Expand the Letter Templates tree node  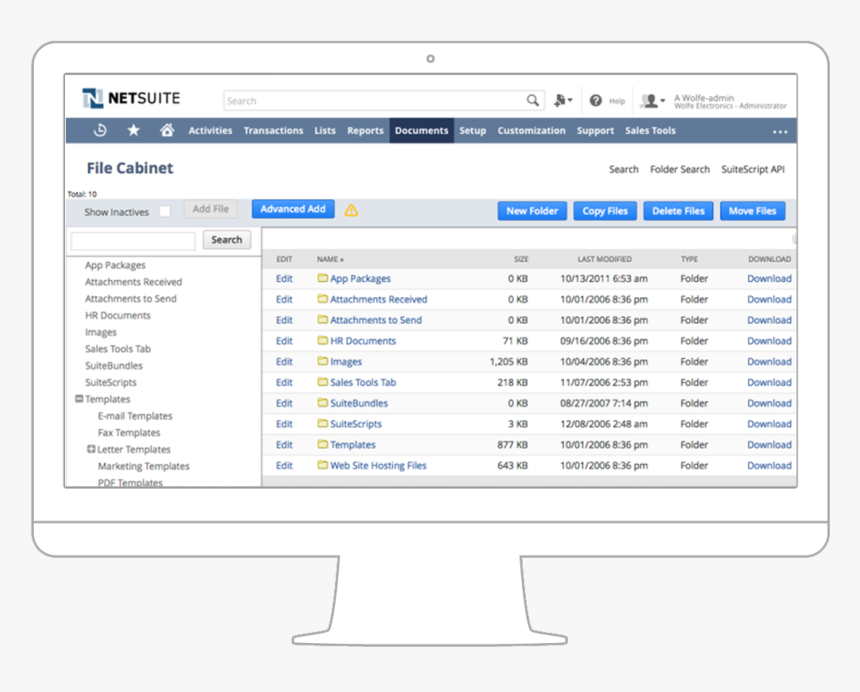(91, 449)
